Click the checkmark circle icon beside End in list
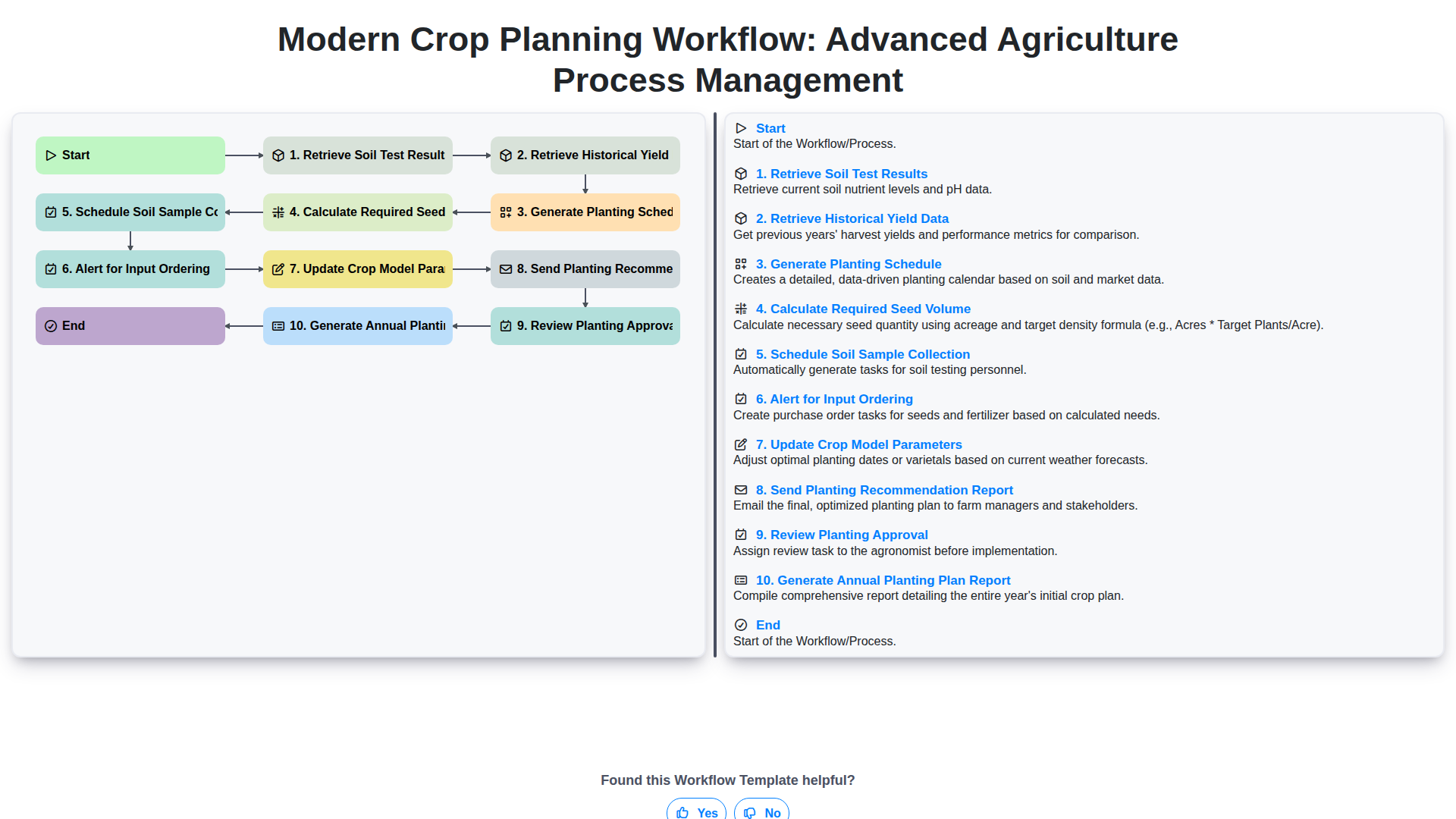1456x819 pixels. pyautogui.click(x=741, y=626)
